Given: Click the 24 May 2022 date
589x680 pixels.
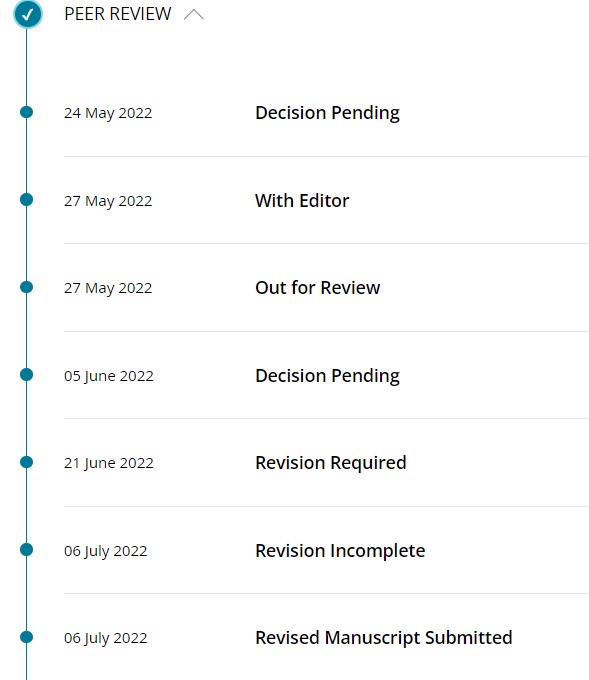Looking at the screenshot, I should click(x=108, y=113).
